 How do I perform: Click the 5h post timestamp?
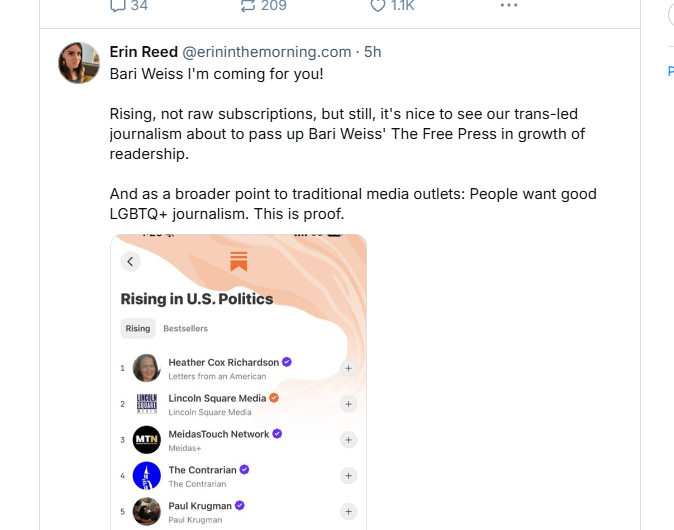pyautogui.click(x=372, y=52)
